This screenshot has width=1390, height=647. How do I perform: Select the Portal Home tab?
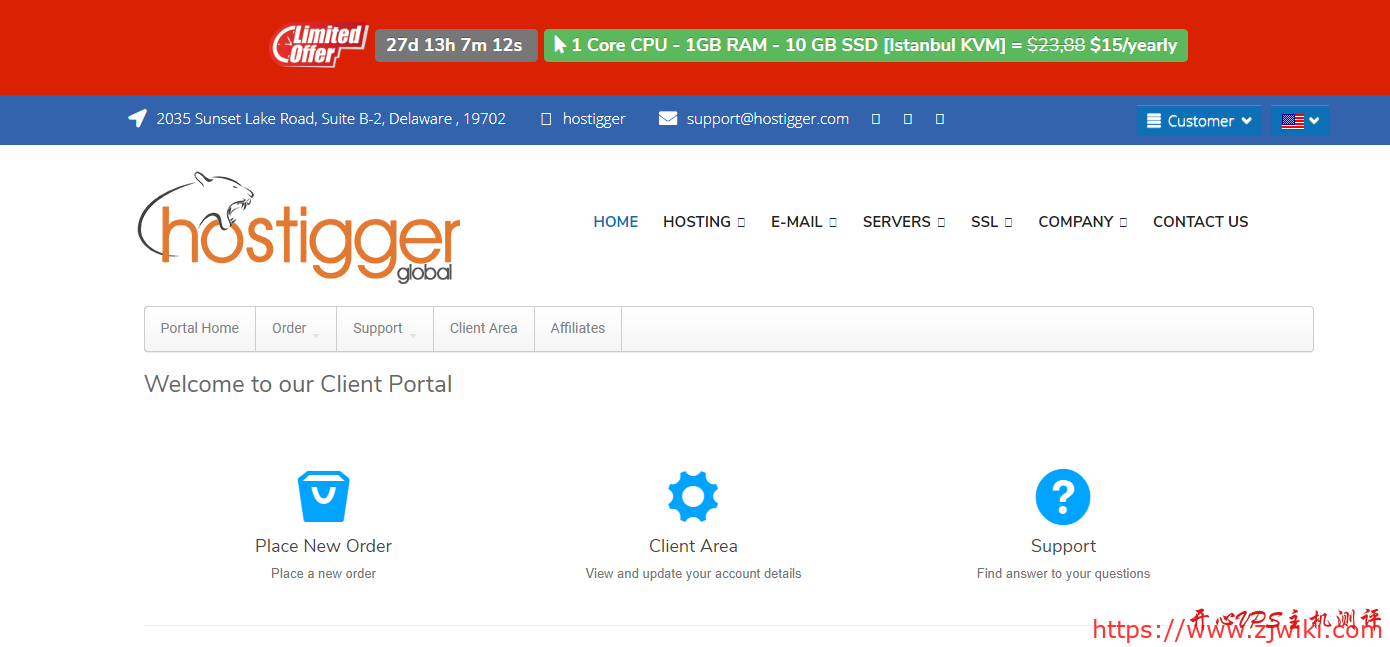199,328
